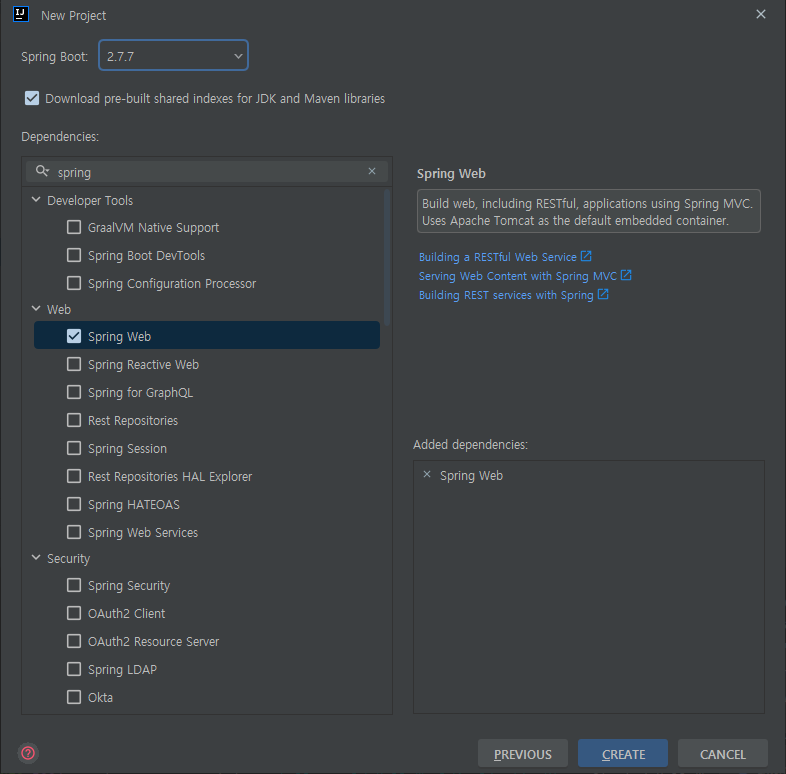Image resolution: width=786 pixels, height=774 pixels.
Task: Click the Spring Web entry text in added dependencies
Action: pos(471,475)
